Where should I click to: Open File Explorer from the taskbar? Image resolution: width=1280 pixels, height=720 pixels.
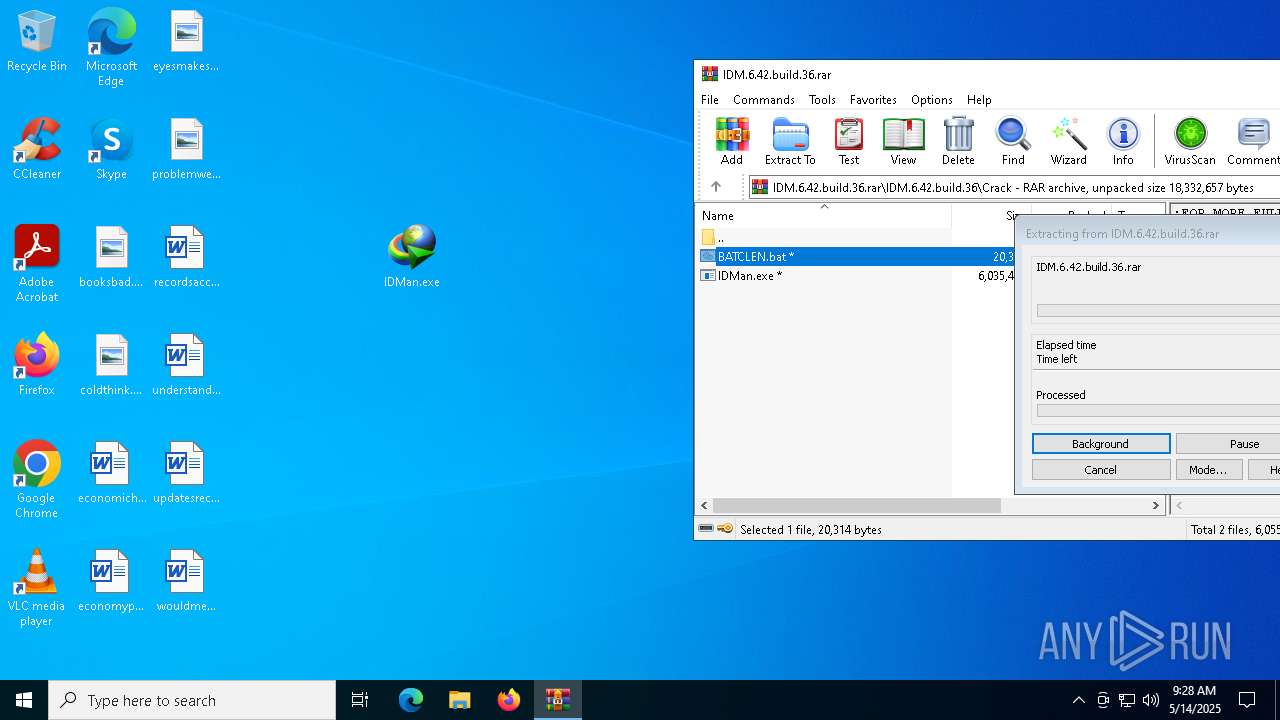point(459,700)
